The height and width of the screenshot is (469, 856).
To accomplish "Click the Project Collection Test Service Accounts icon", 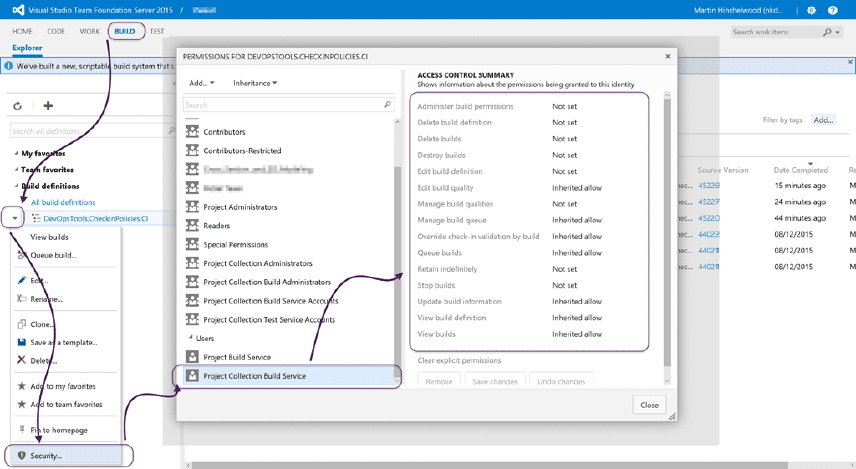I will pyautogui.click(x=192, y=319).
